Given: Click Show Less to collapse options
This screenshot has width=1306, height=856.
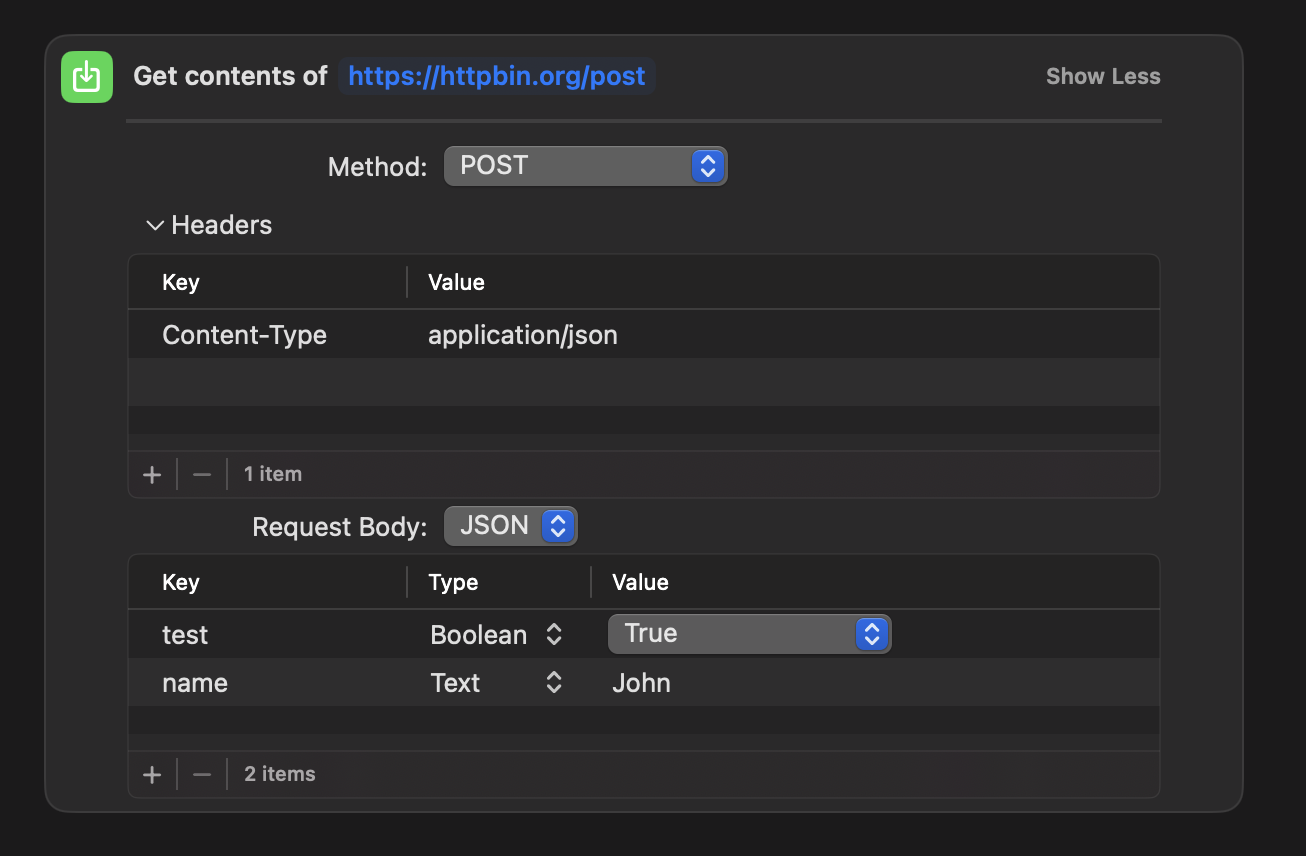Looking at the screenshot, I should click(x=1103, y=77).
